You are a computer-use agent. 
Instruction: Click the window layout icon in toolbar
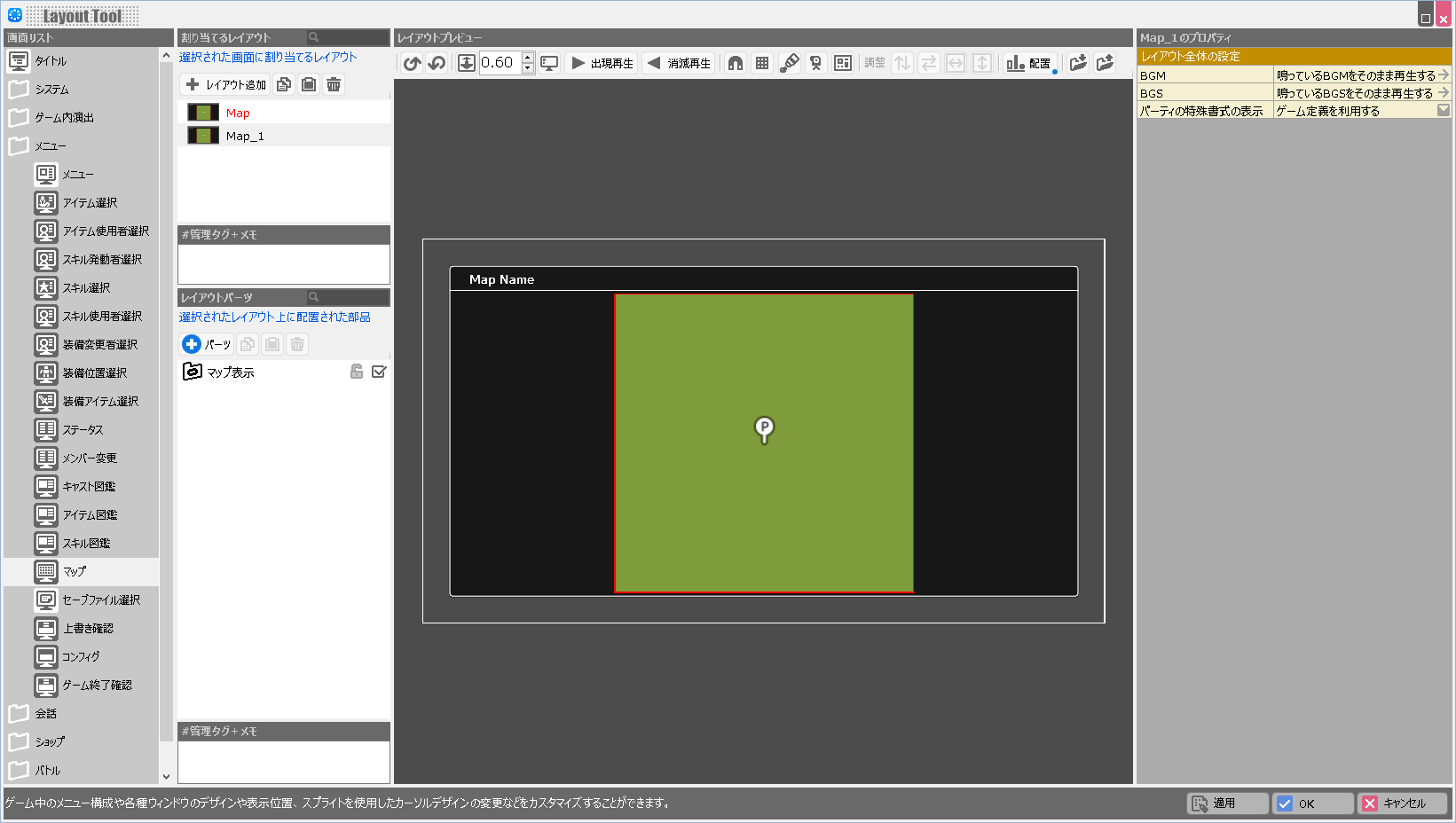pyautogui.click(x=843, y=63)
